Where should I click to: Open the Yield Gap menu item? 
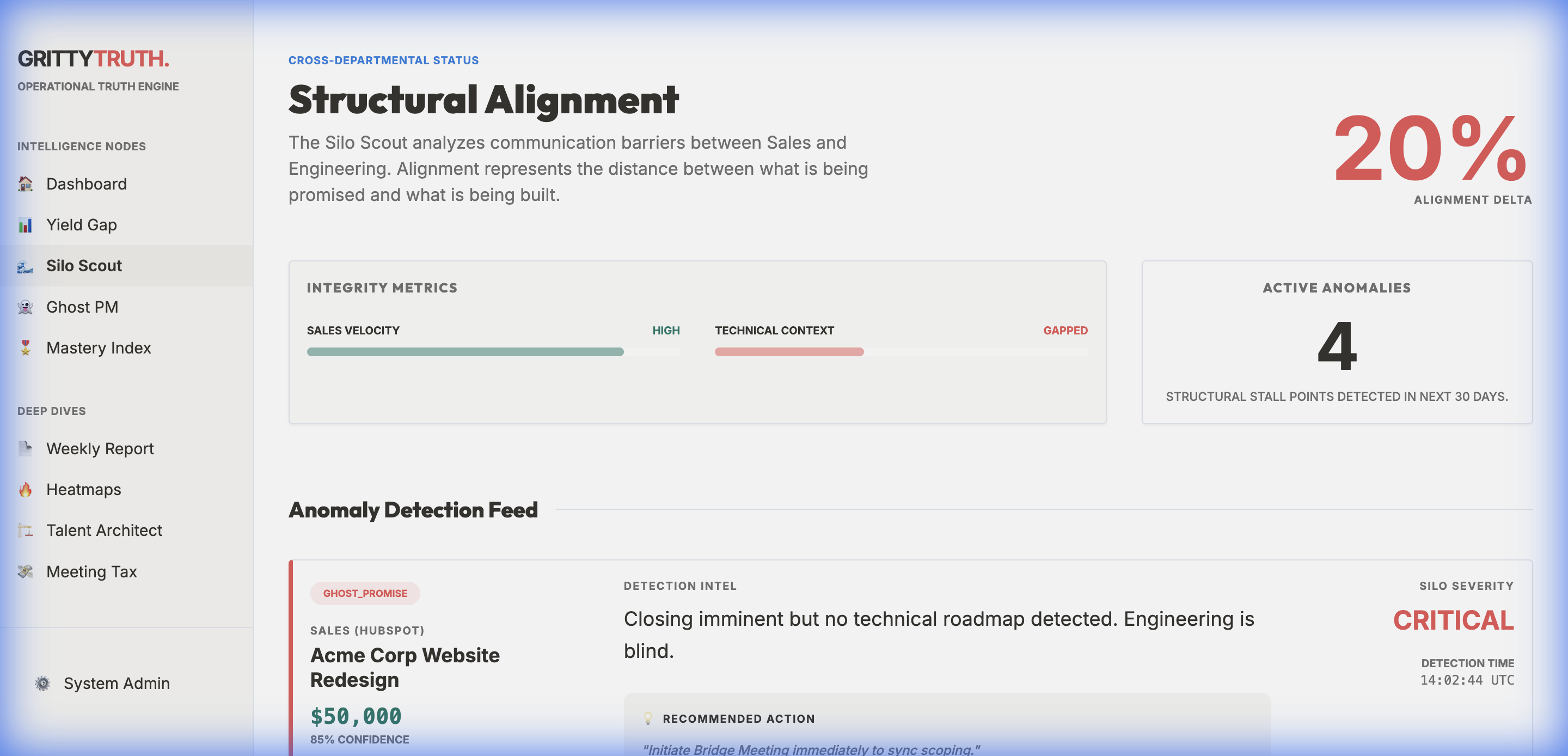point(82,225)
